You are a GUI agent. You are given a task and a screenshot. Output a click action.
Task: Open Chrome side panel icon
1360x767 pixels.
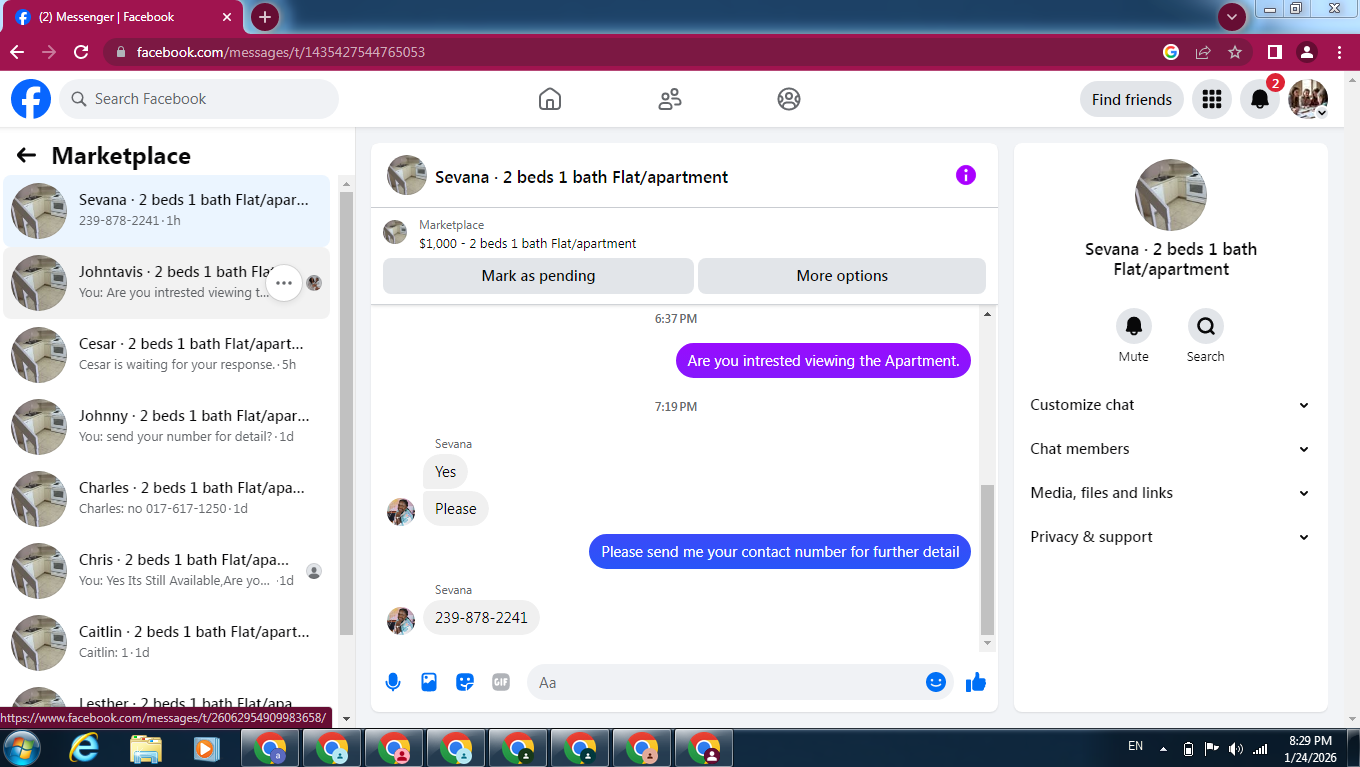pos(1275,52)
